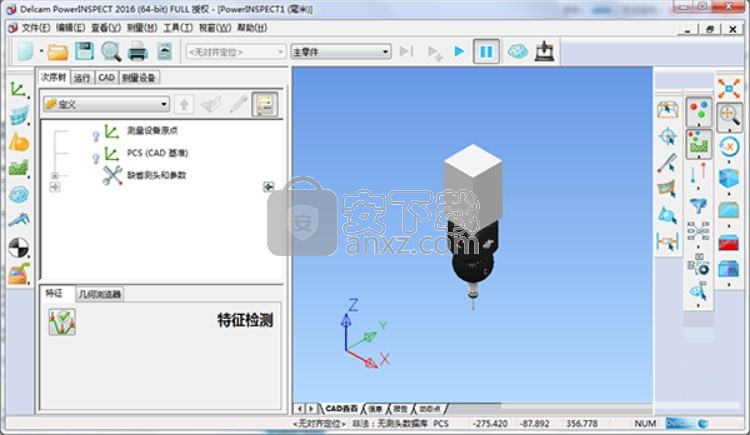
Task: Click the label network layout icon
Action: [x=698, y=231]
